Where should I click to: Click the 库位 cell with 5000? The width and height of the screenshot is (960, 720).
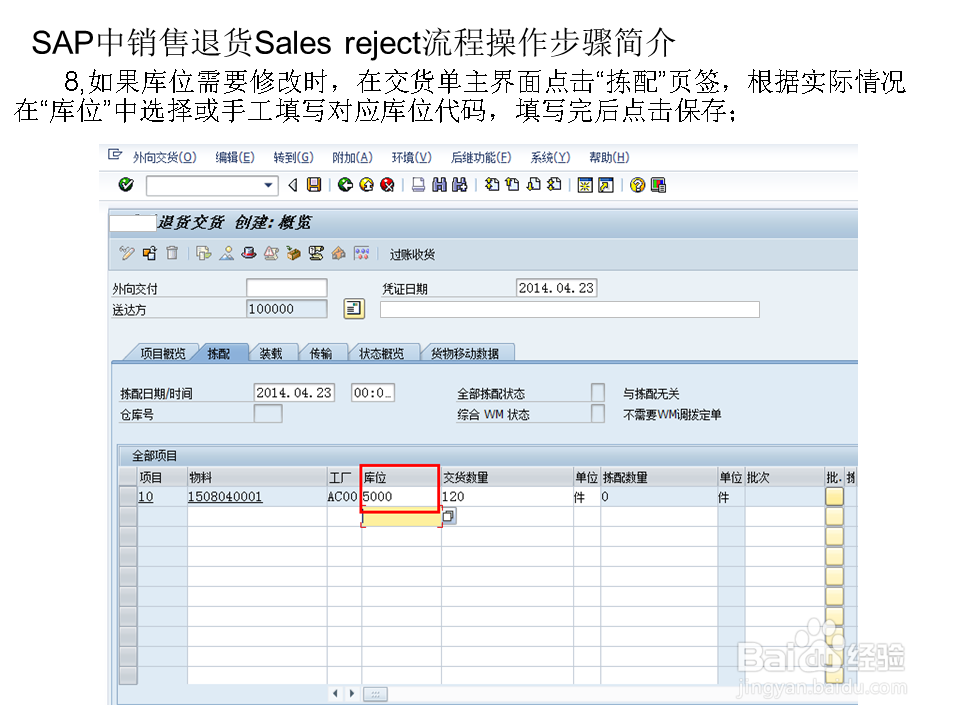point(400,497)
